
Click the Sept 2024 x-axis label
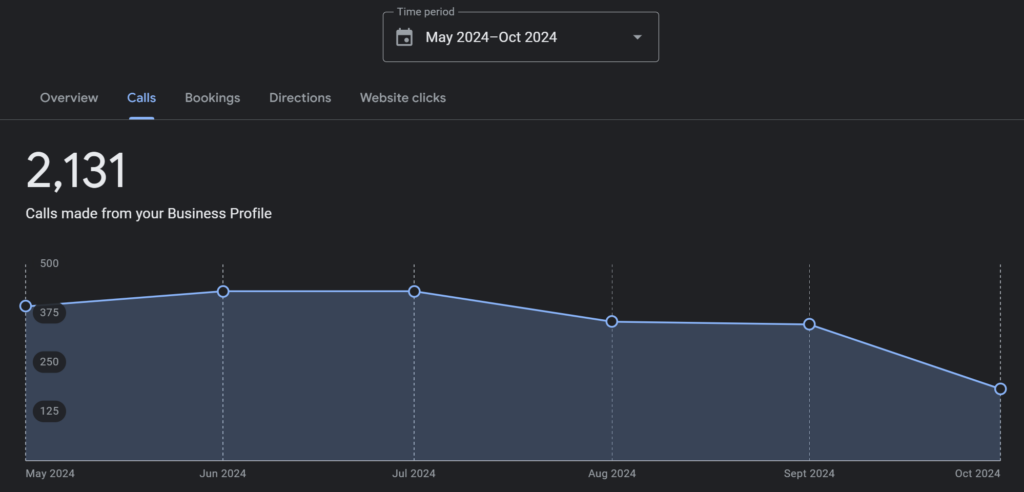tap(809, 473)
